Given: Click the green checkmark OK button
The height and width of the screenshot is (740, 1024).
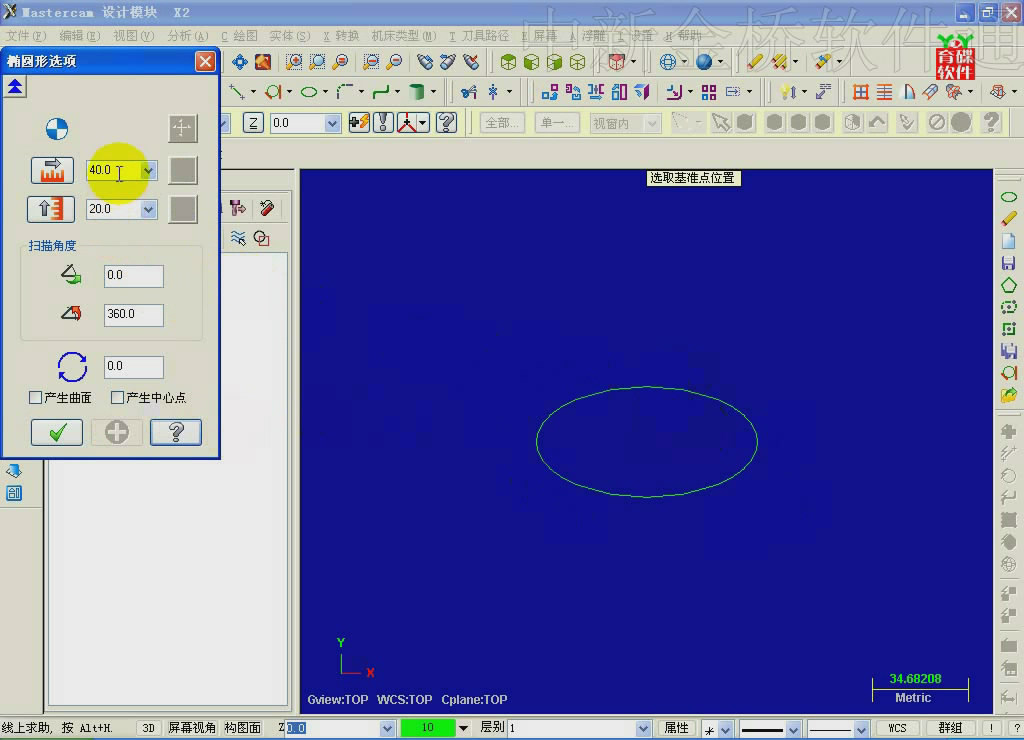Looking at the screenshot, I should (57, 432).
